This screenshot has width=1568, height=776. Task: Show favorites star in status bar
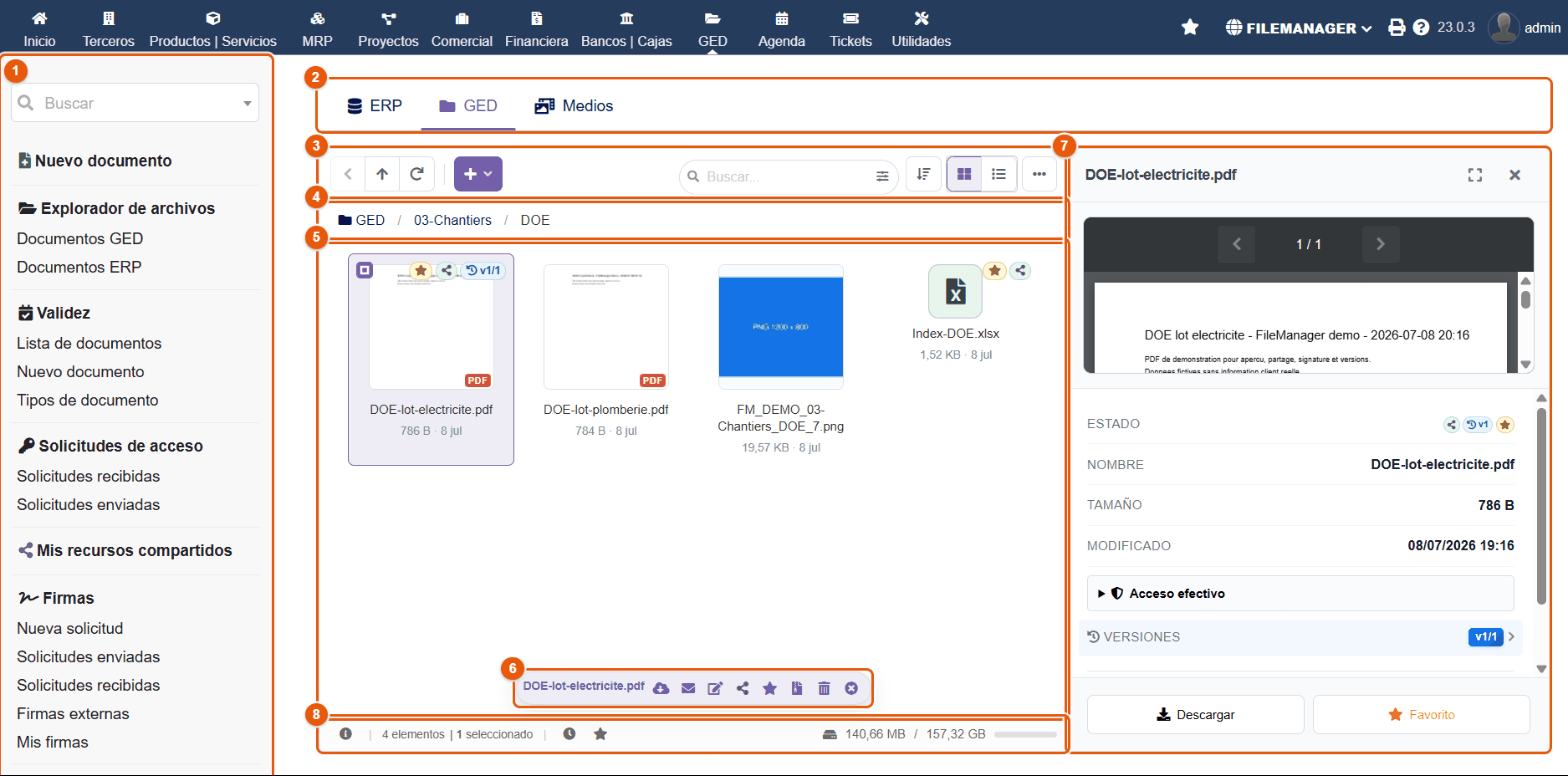click(x=600, y=733)
